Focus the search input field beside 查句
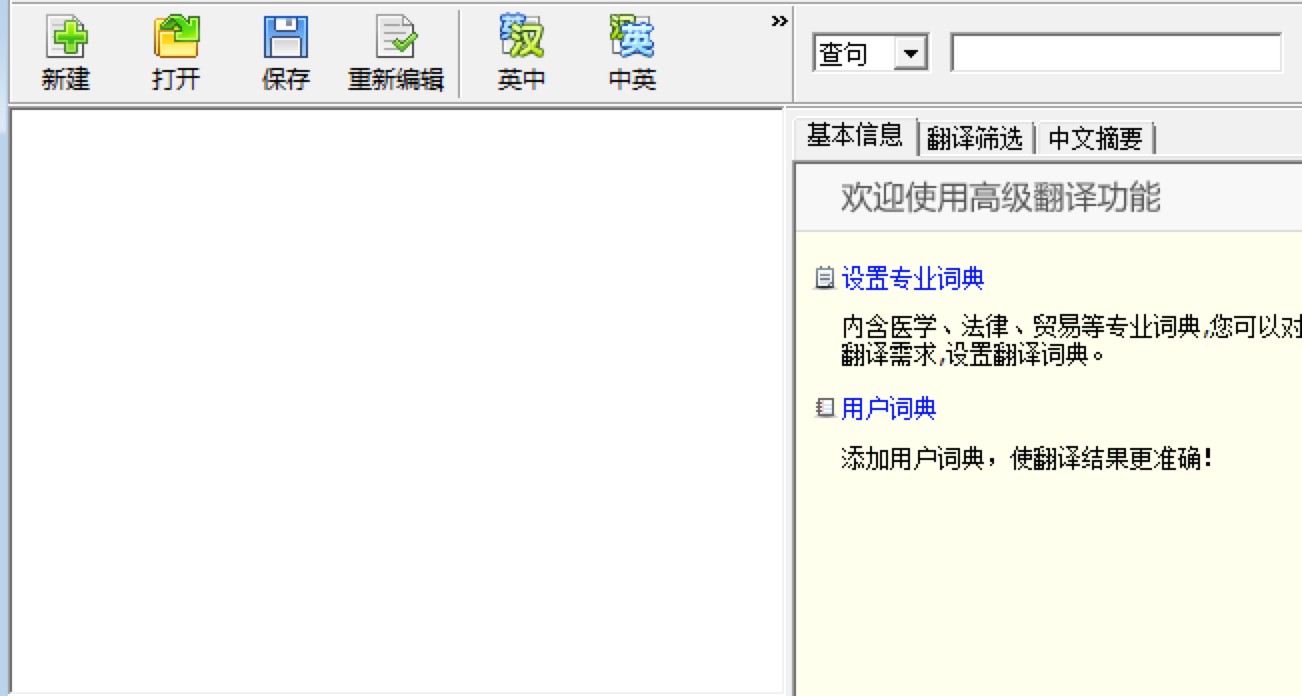This screenshot has width=1302, height=696. (1116, 53)
